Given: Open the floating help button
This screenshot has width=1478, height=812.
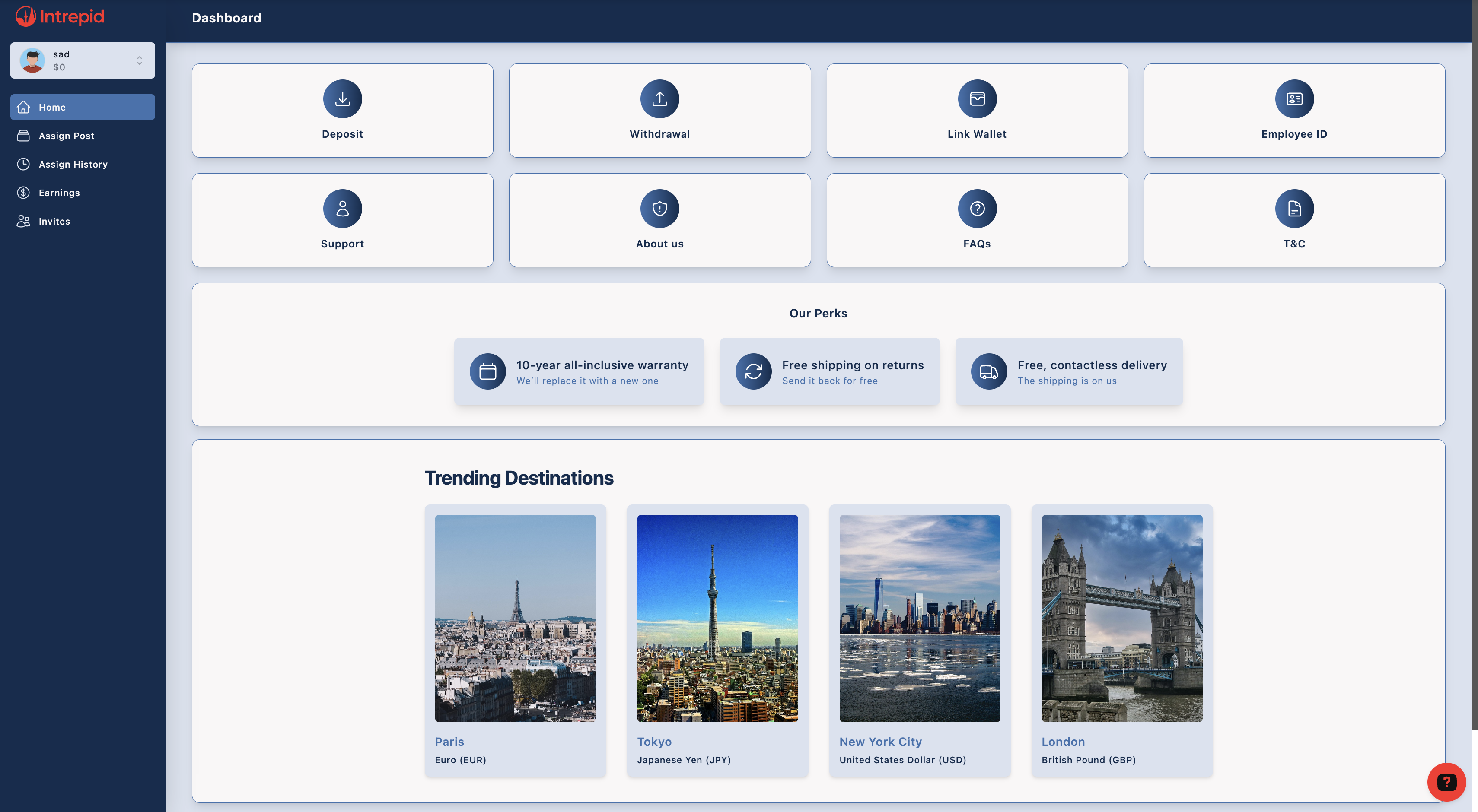Looking at the screenshot, I should [x=1446, y=782].
